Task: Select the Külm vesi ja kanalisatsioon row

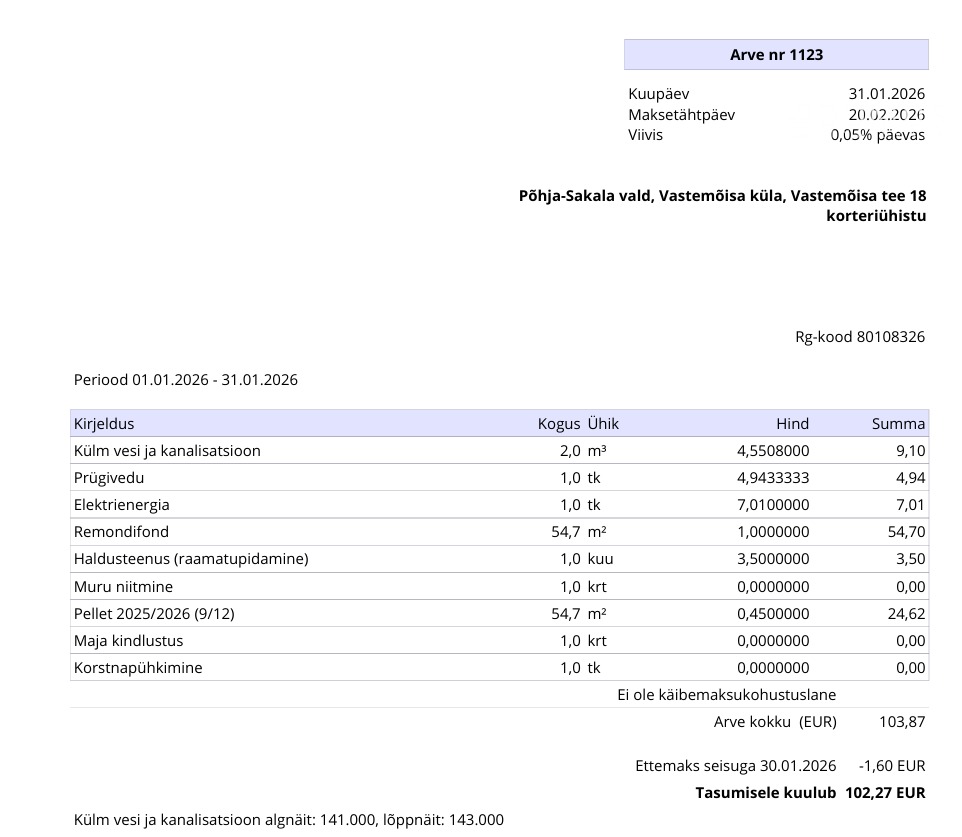Action: [x=499, y=451]
